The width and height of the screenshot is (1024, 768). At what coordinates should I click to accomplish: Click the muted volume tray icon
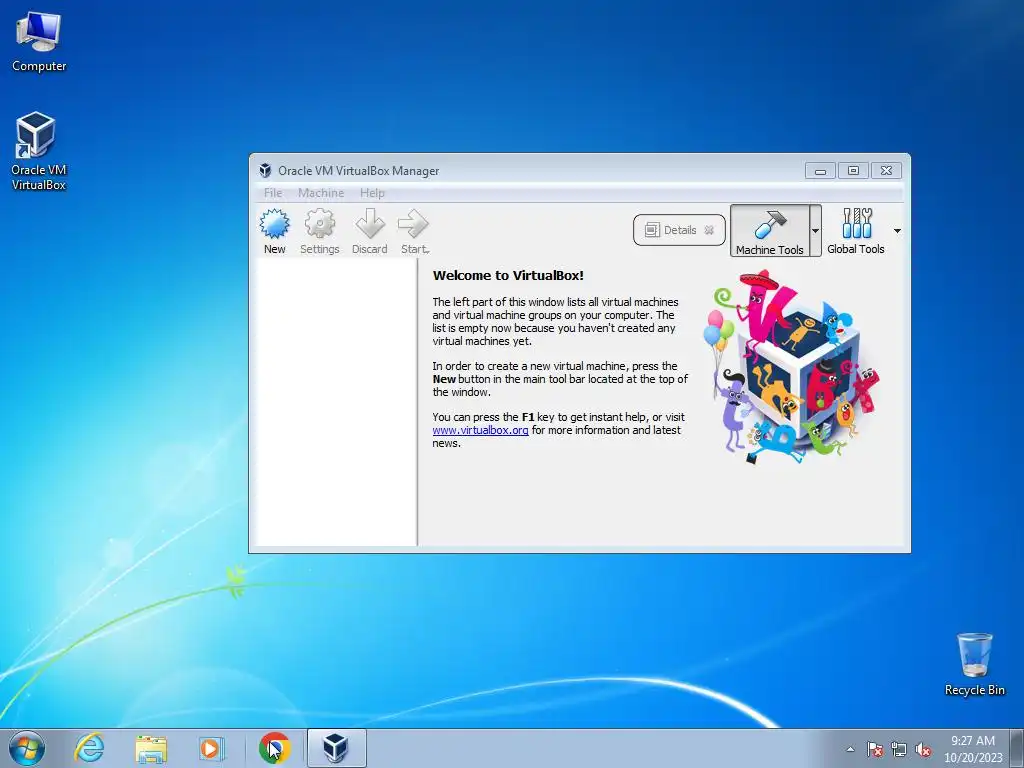[x=923, y=749]
